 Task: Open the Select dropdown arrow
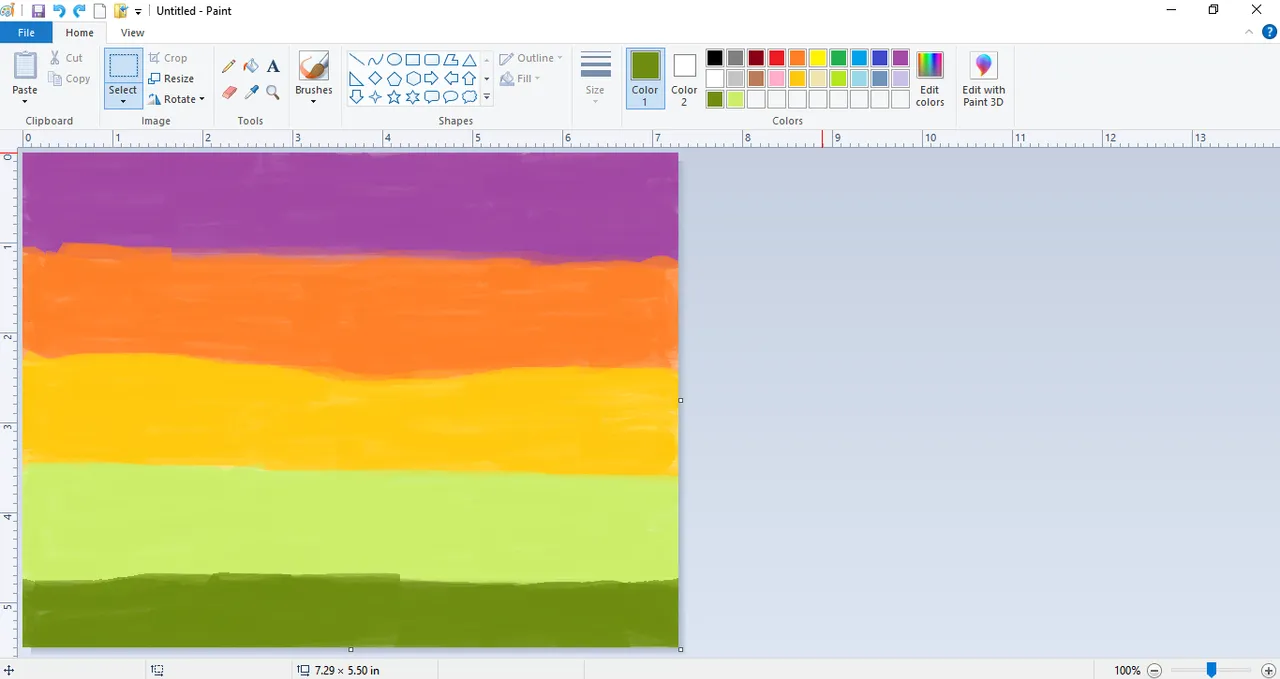tap(123, 100)
